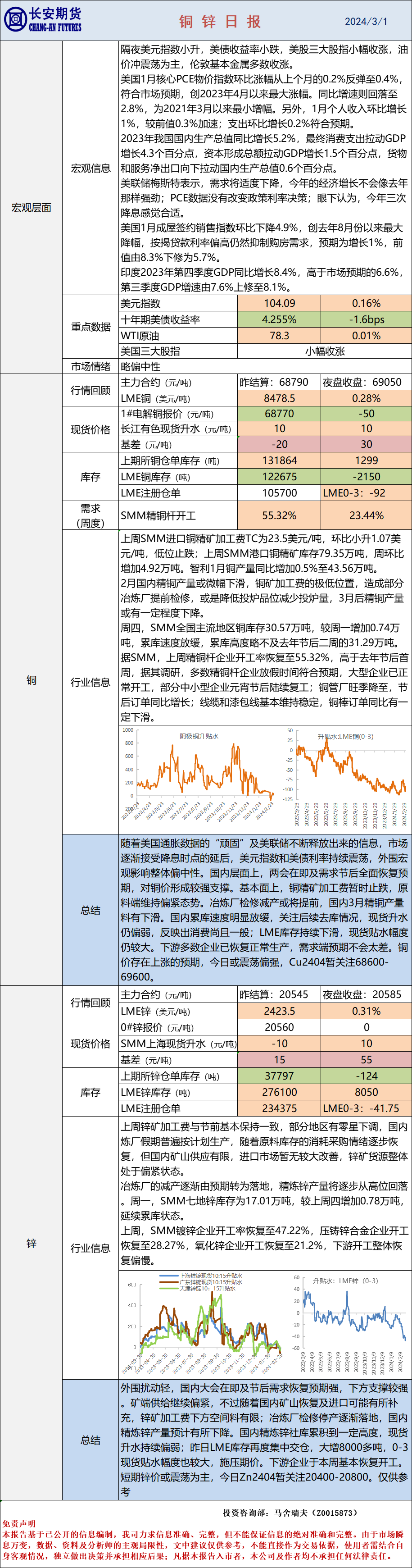Screen dimensions: 412x1568
Task: Click the LME0-3：-92 cell
Action: pyautogui.click(x=367, y=493)
